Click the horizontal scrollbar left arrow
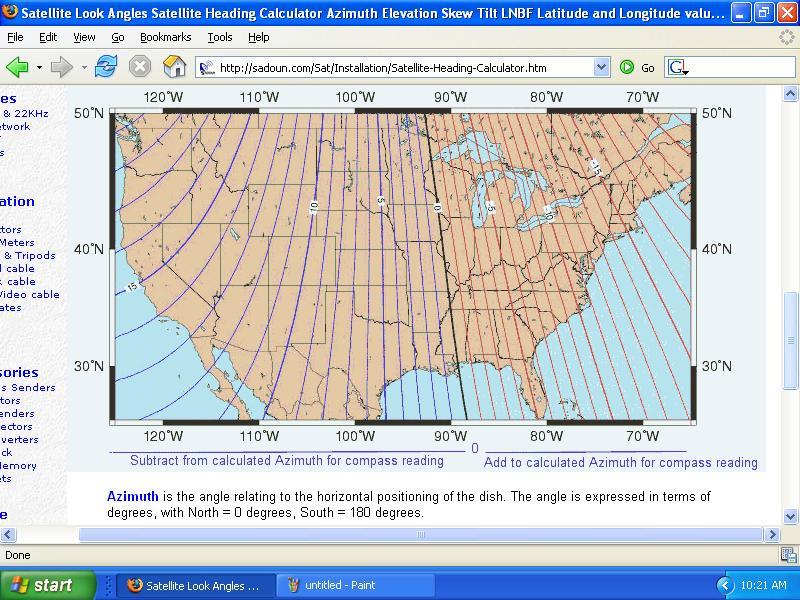The width and height of the screenshot is (800, 600). [8, 534]
